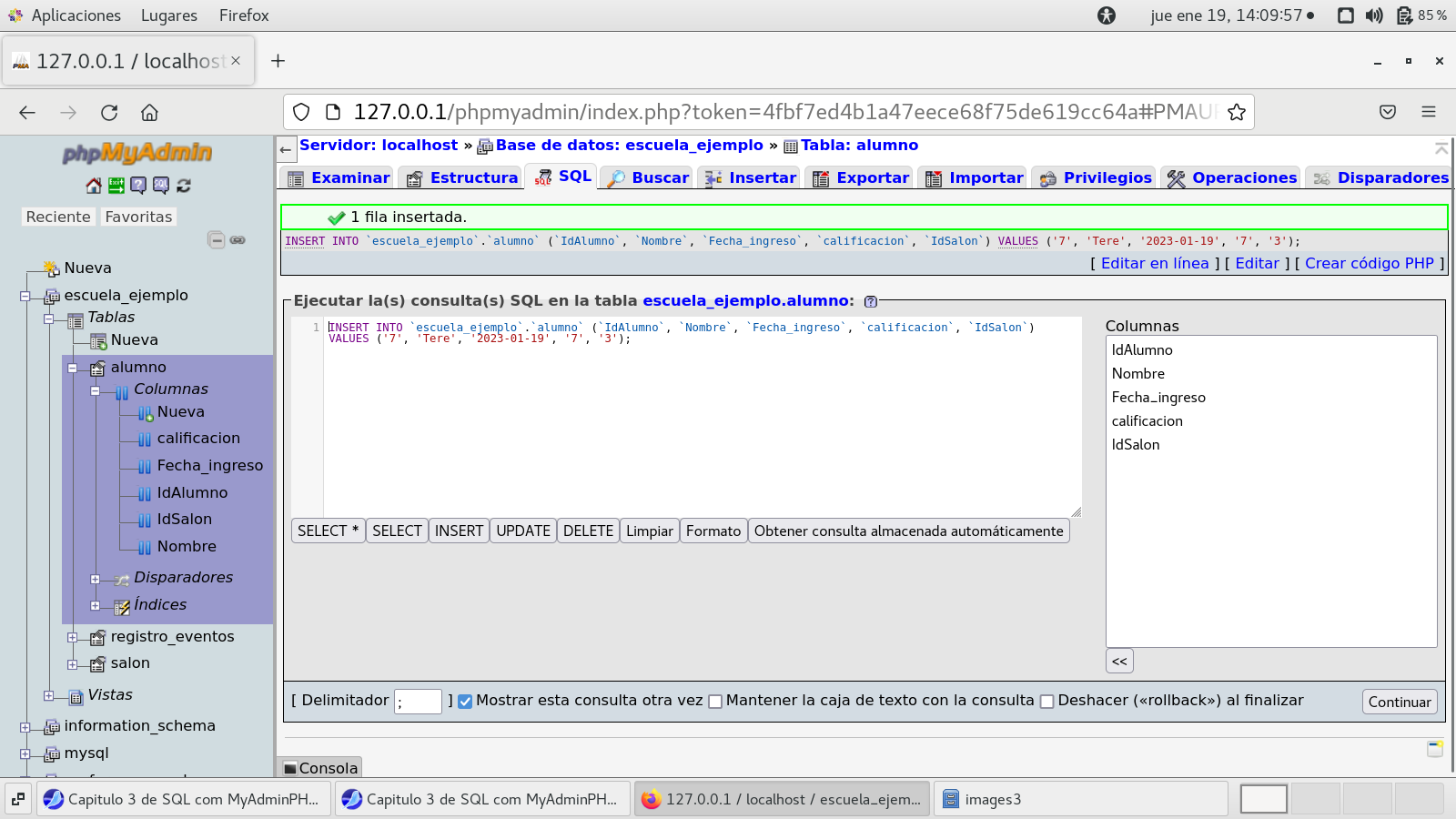
Task: Expand the Disparadores node under alumno
Action: 95,579
